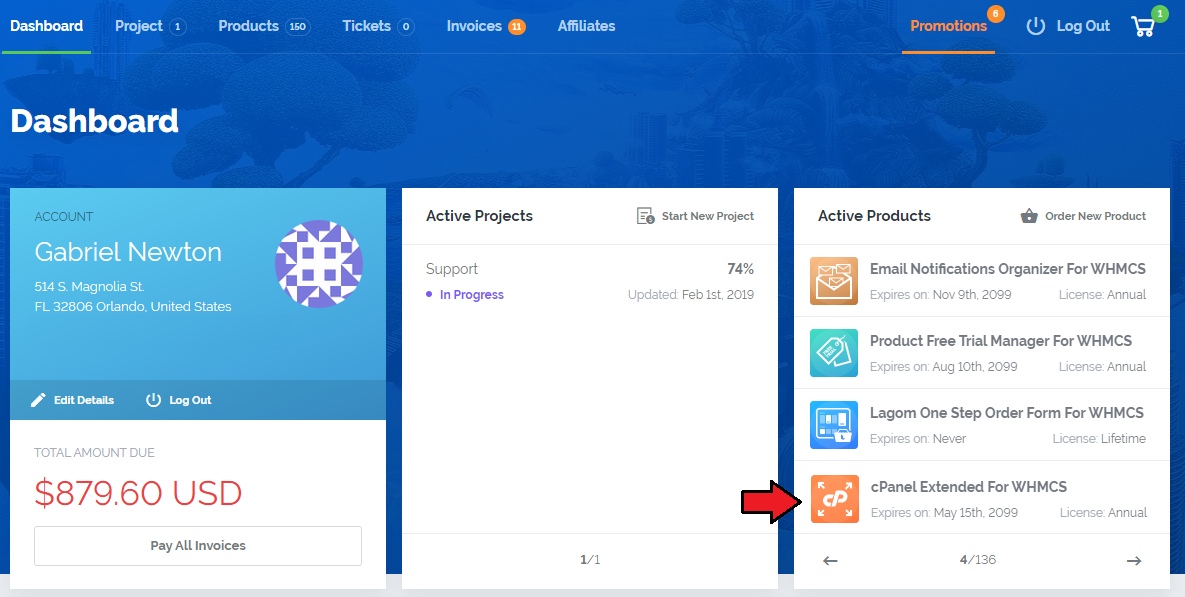The image size is (1185, 597).
Task: Click the Tickets count badge 0
Action: pyautogui.click(x=406, y=27)
